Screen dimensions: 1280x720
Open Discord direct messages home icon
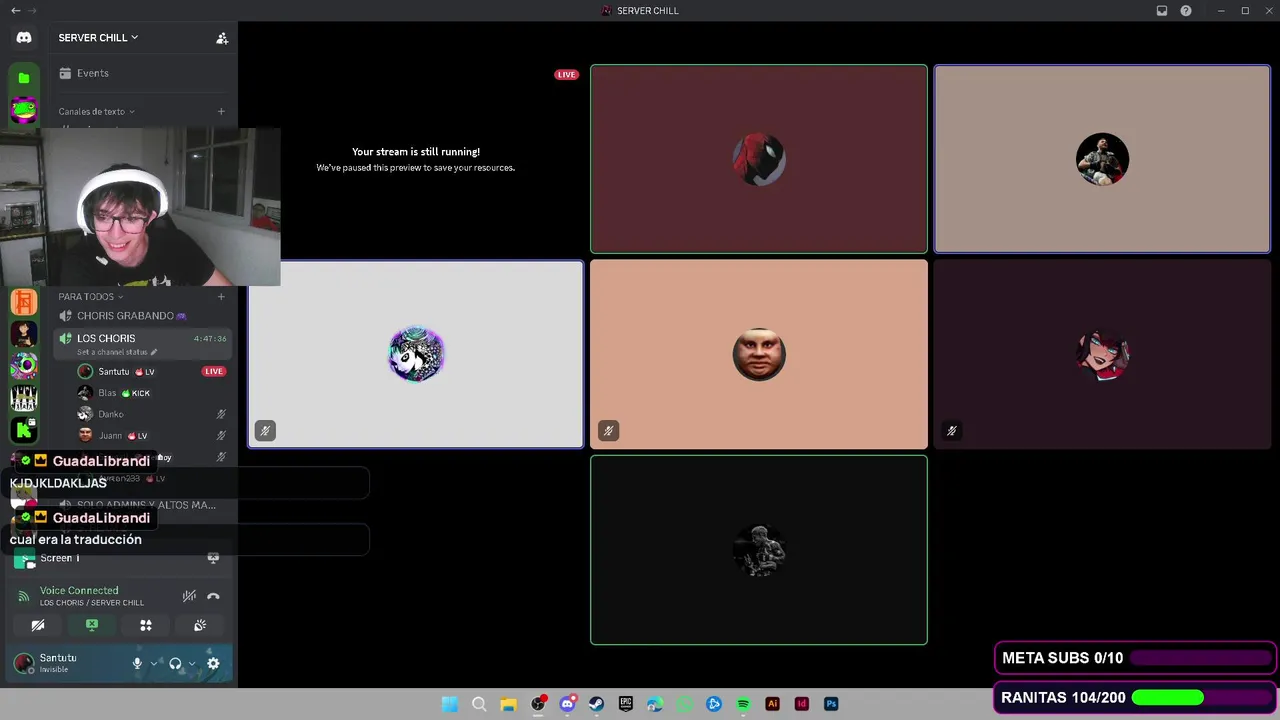24,38
